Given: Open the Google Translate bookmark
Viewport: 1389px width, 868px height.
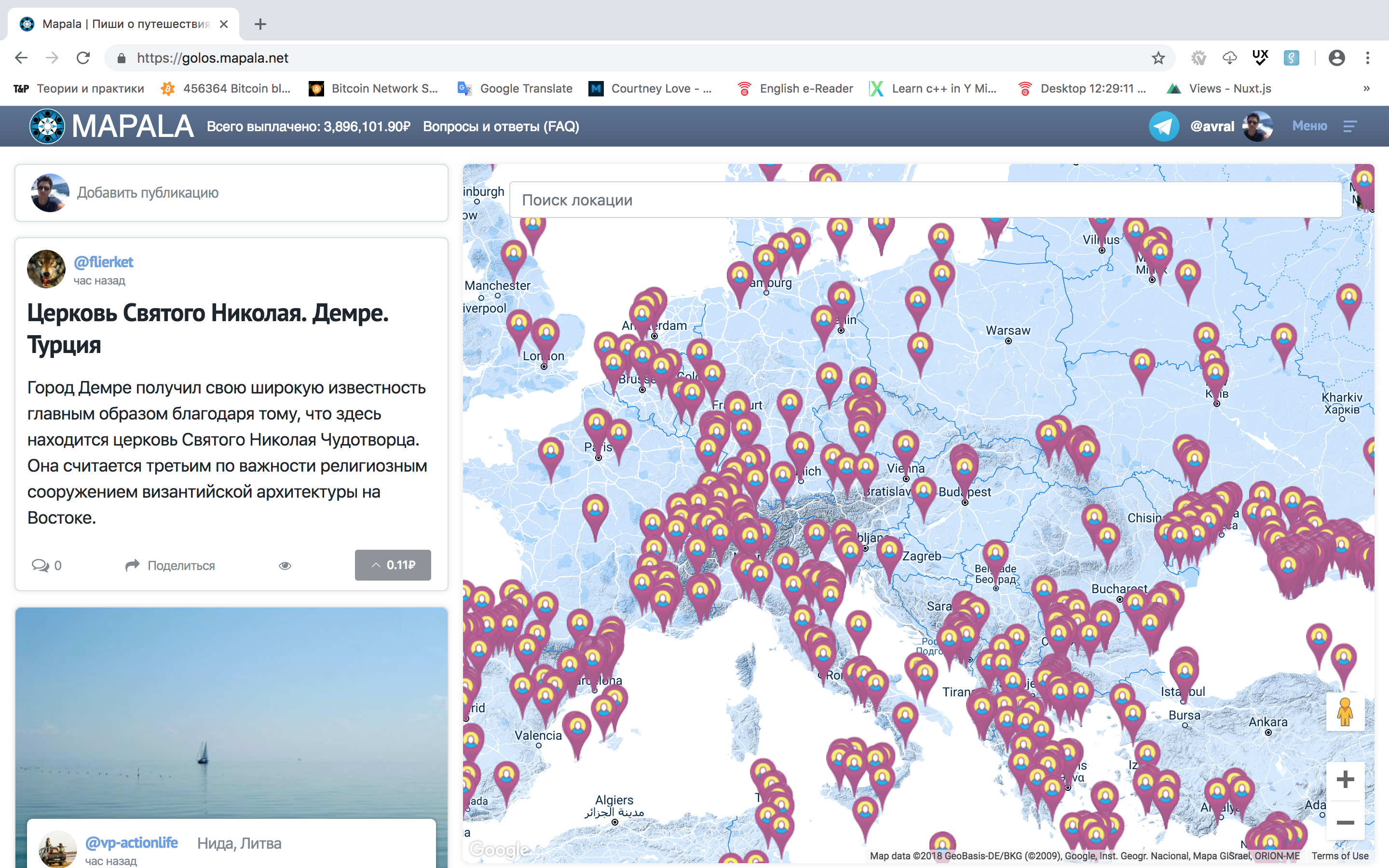Looking at the screenshot, I should (515, 88).
